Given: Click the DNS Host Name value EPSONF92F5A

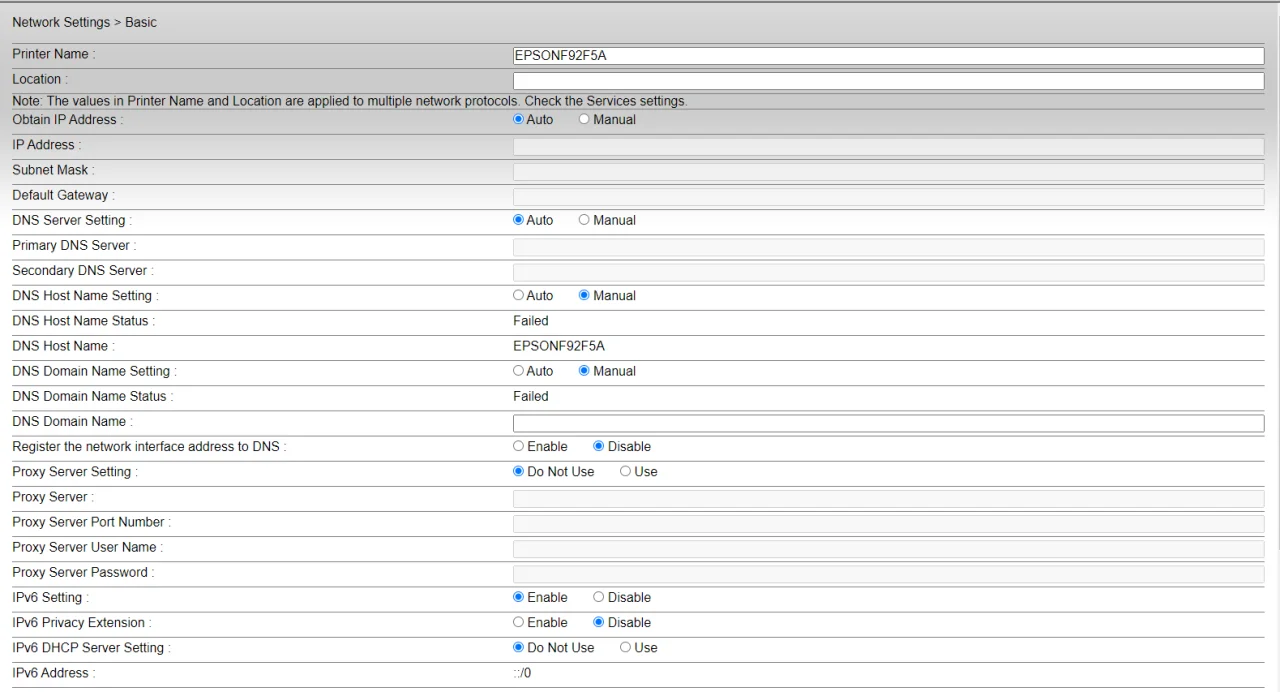Looking at the screenshot, I should (559, 346).
